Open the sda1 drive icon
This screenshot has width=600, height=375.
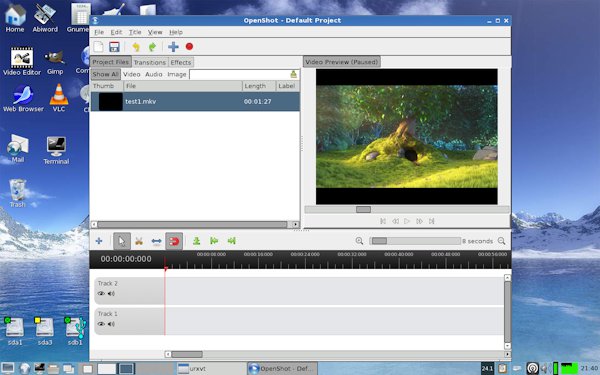pyautogui.click(x=15, y=332)
